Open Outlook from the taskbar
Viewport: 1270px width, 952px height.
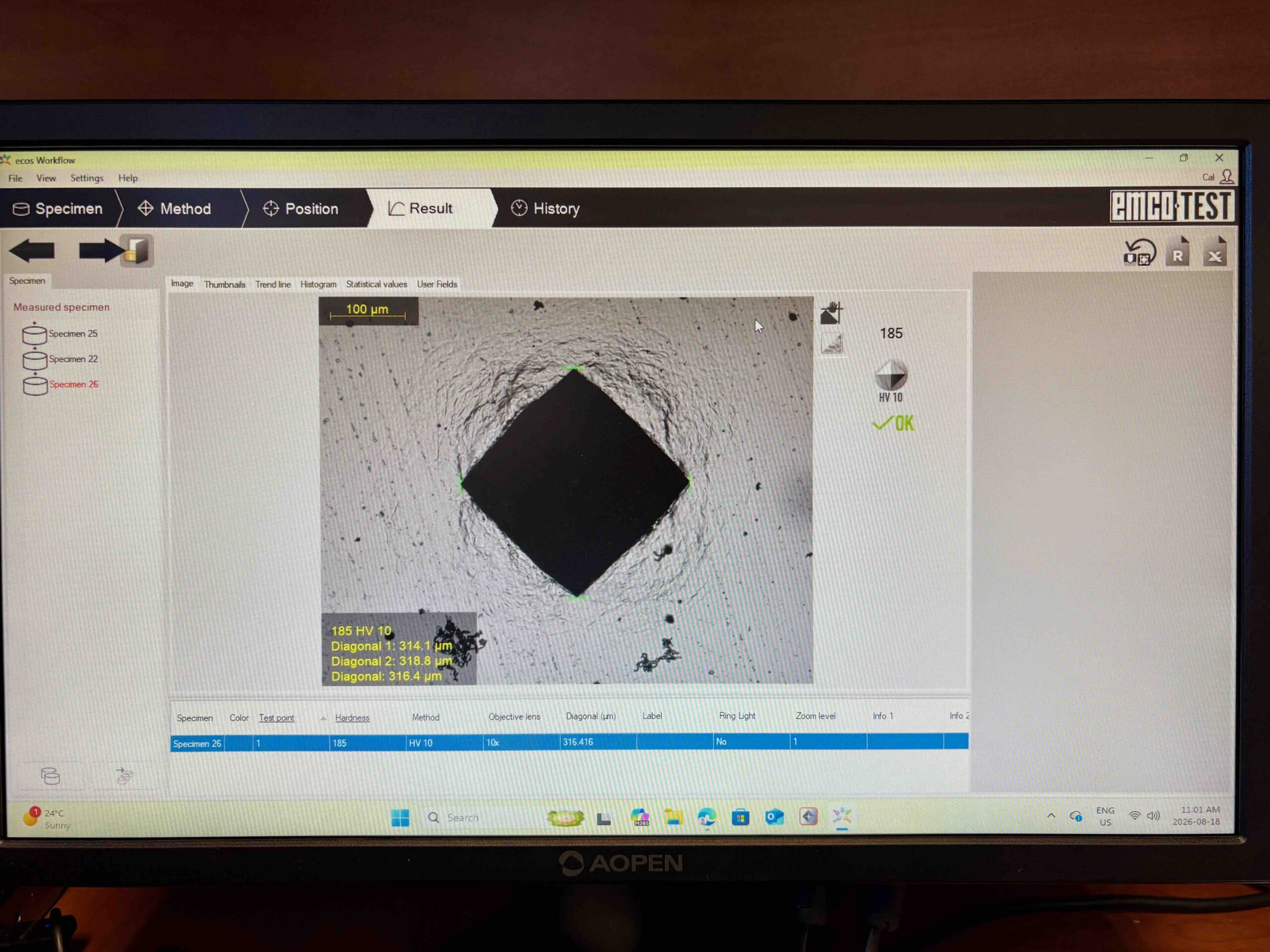click(x=774, y=817)
